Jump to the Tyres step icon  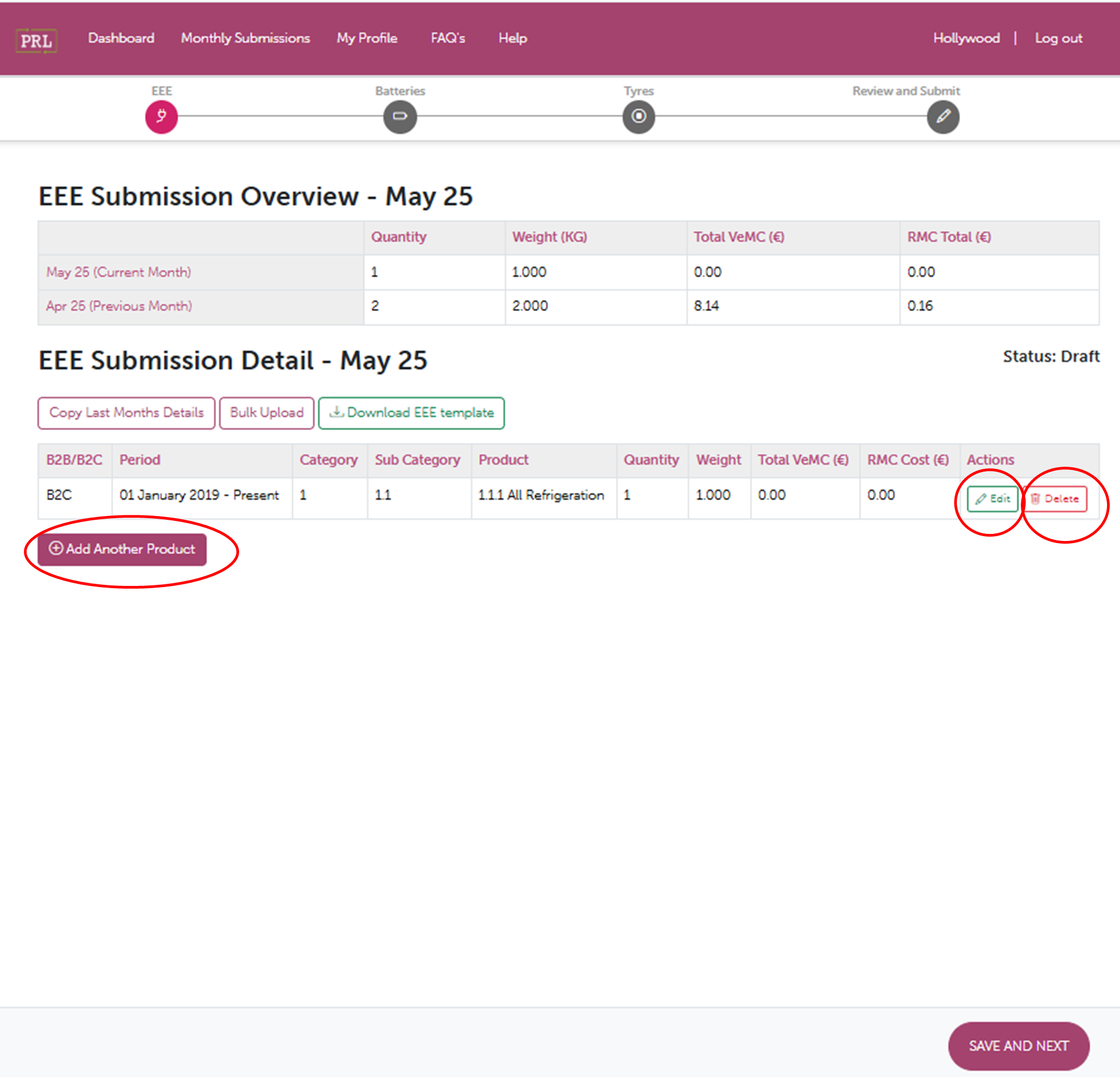tap(638, 117)
